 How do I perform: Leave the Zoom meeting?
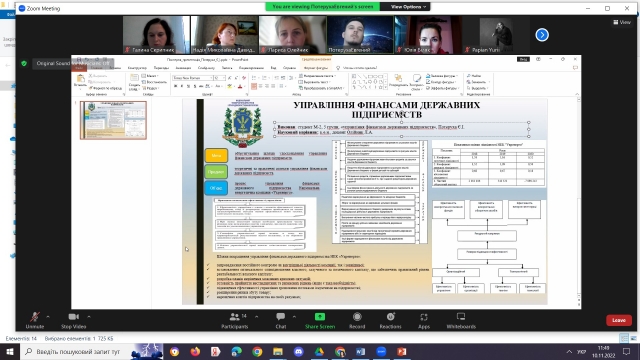tap(619, 320)
